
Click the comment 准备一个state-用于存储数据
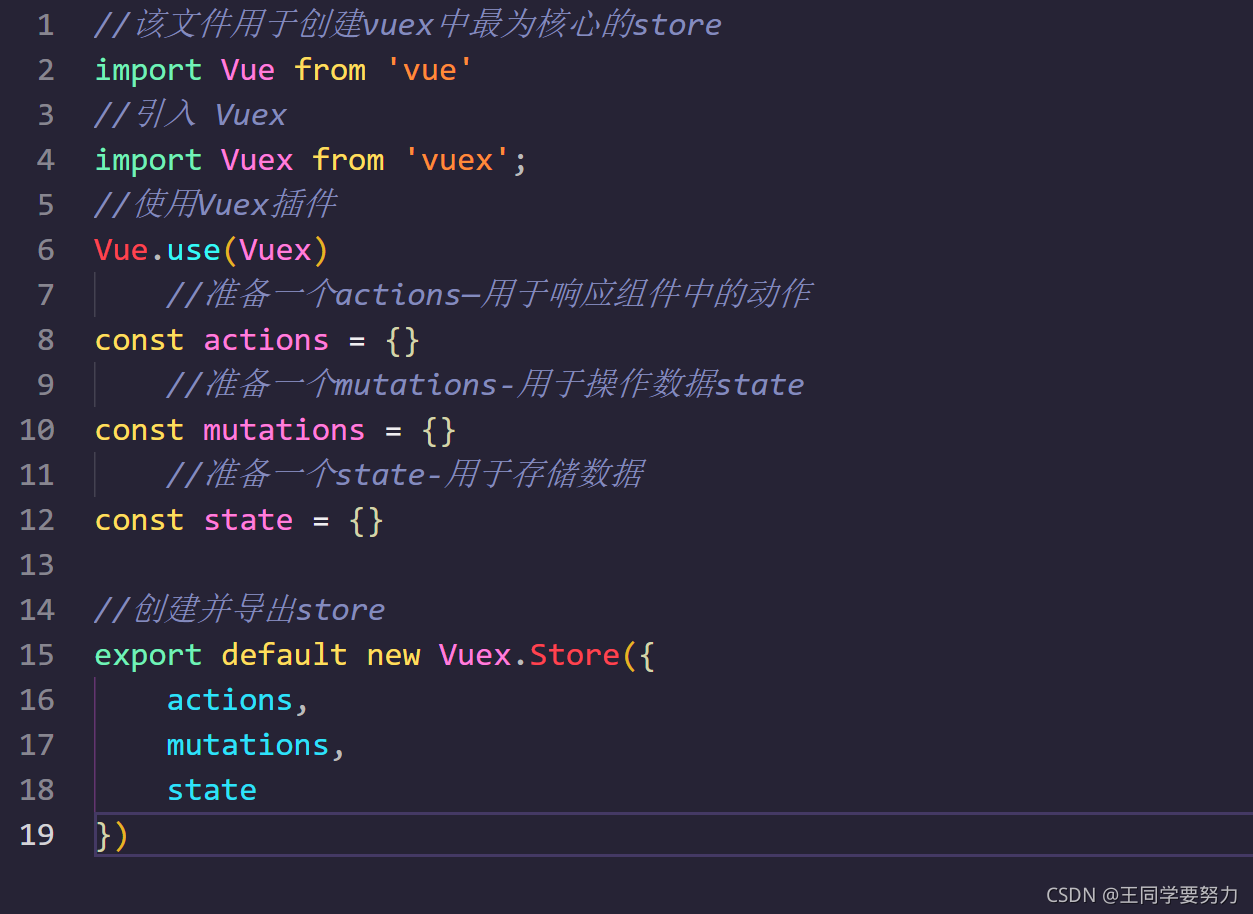click(405, 475)
